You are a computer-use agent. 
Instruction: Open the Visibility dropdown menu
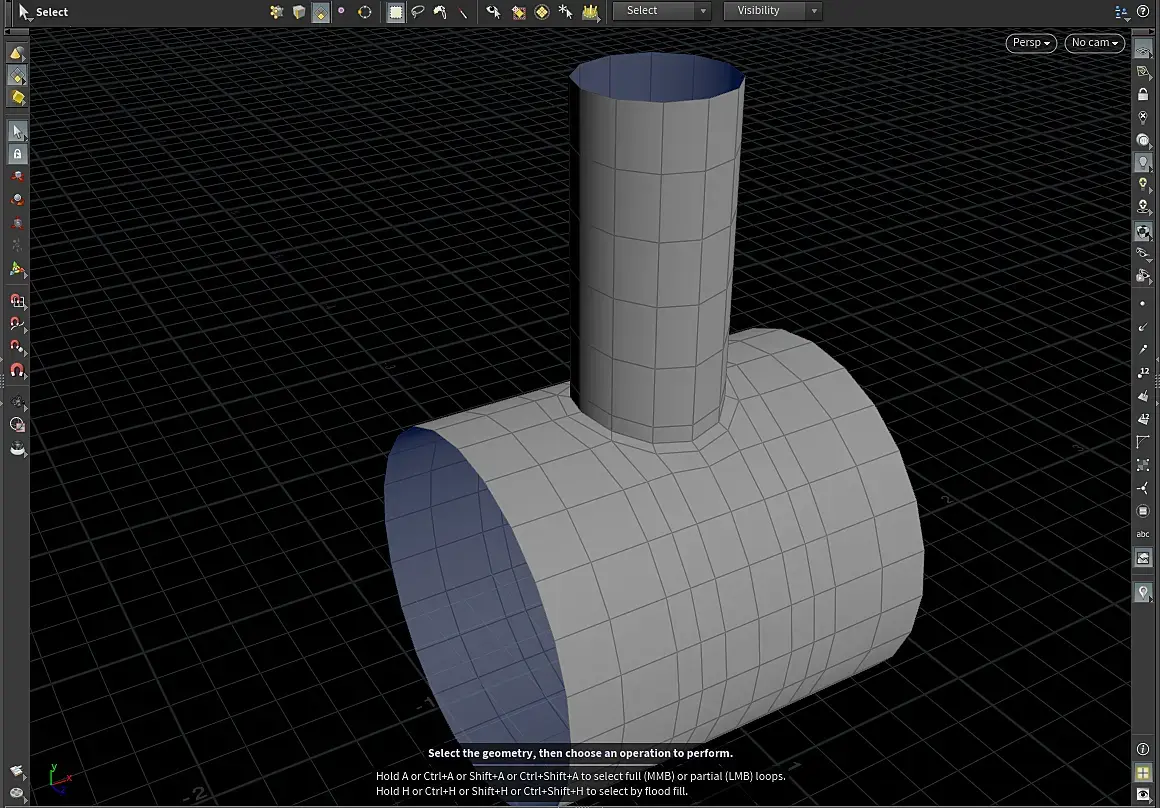770,11
